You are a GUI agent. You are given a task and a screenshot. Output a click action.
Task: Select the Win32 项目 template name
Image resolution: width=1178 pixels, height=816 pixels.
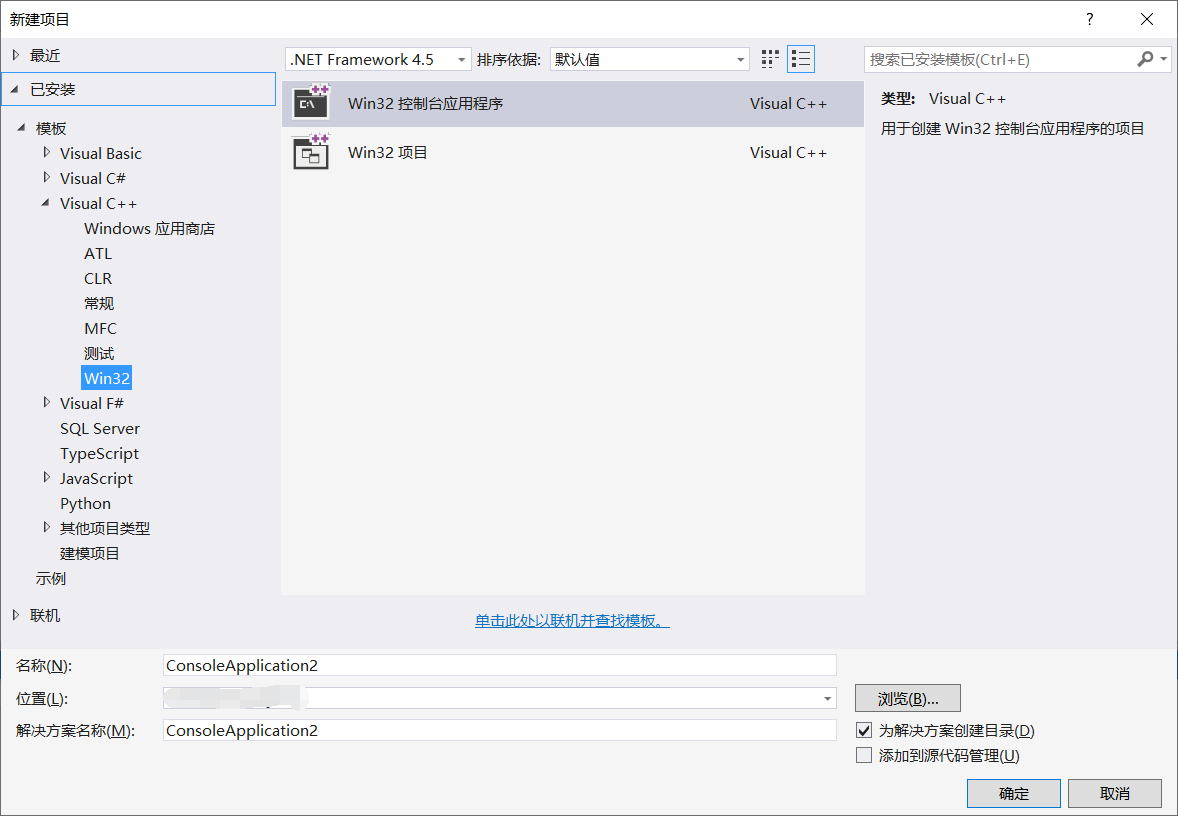pyautogui.click(x=387, y=153)
